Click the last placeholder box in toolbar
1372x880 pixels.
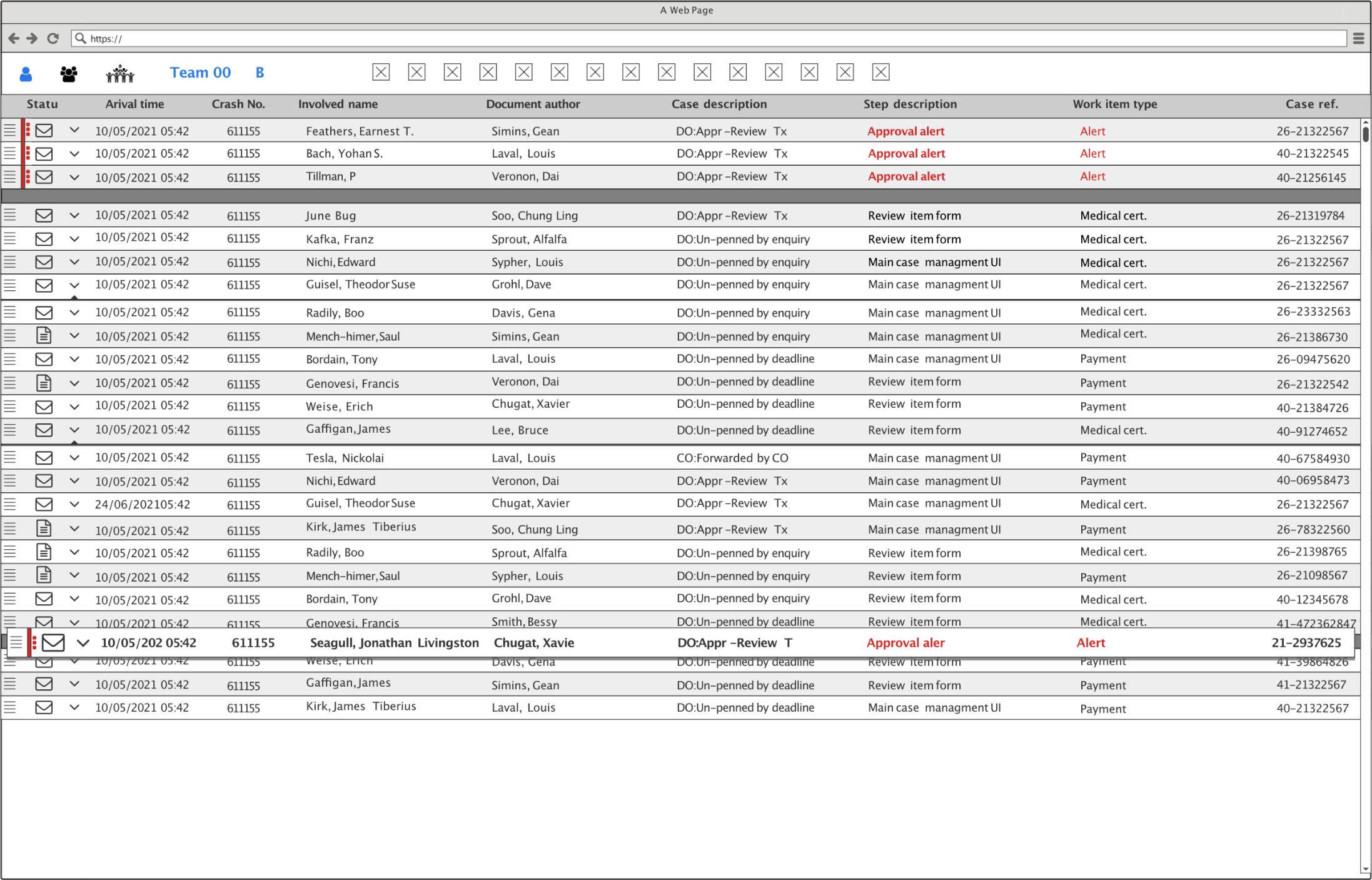tap(880, 72)
